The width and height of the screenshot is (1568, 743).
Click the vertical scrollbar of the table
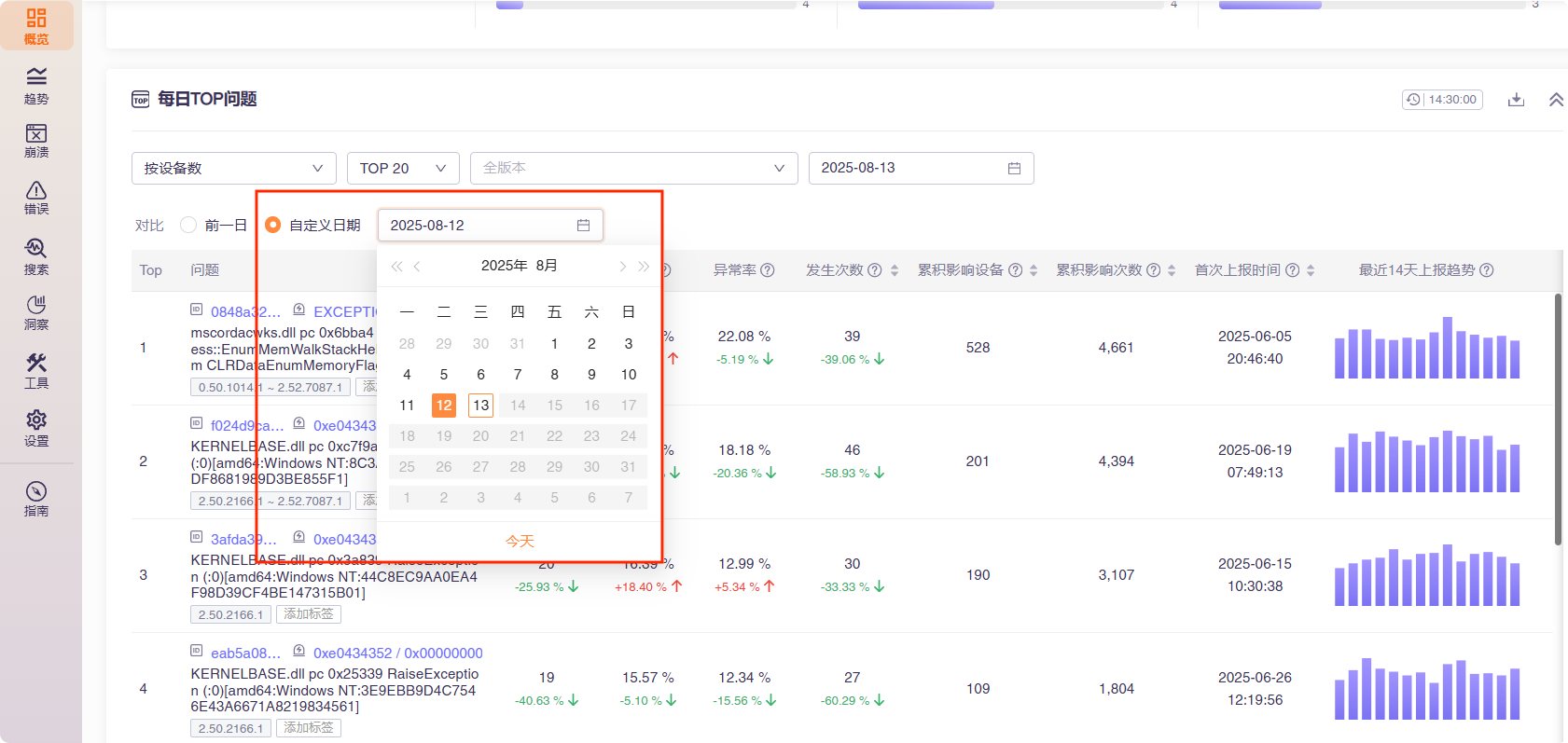pos(1558,420)
